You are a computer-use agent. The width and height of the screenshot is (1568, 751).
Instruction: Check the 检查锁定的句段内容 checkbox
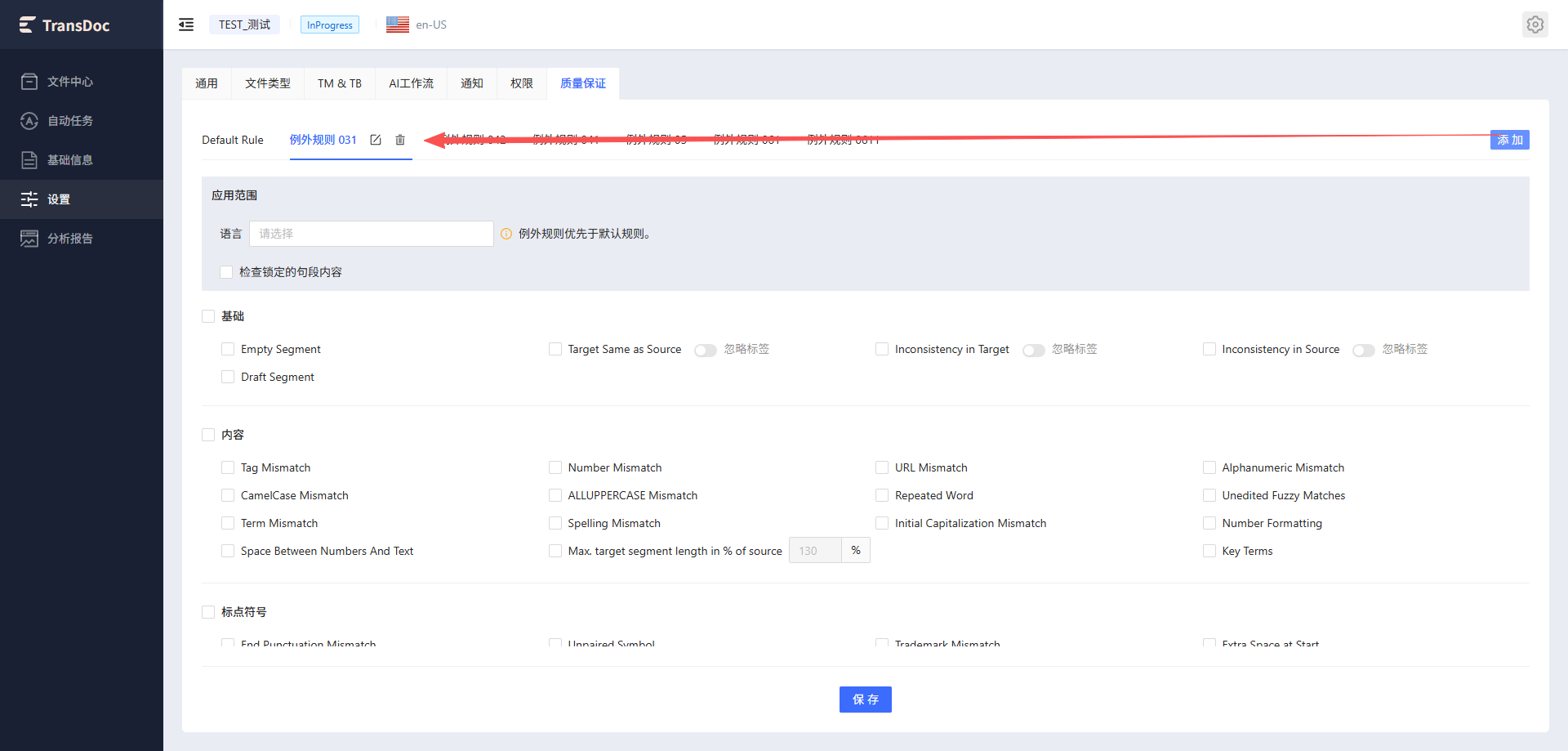click(x=226, y=272)
